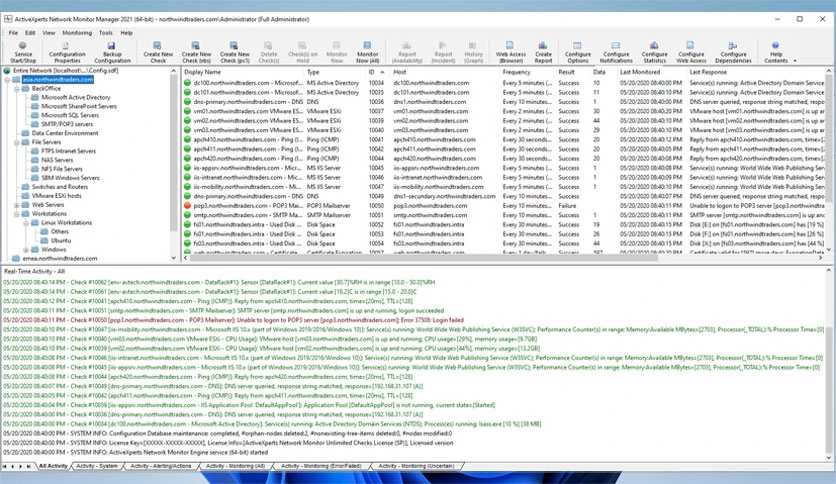Click the Create New Check icon
The image size is (836, 484).
(157, 46)
